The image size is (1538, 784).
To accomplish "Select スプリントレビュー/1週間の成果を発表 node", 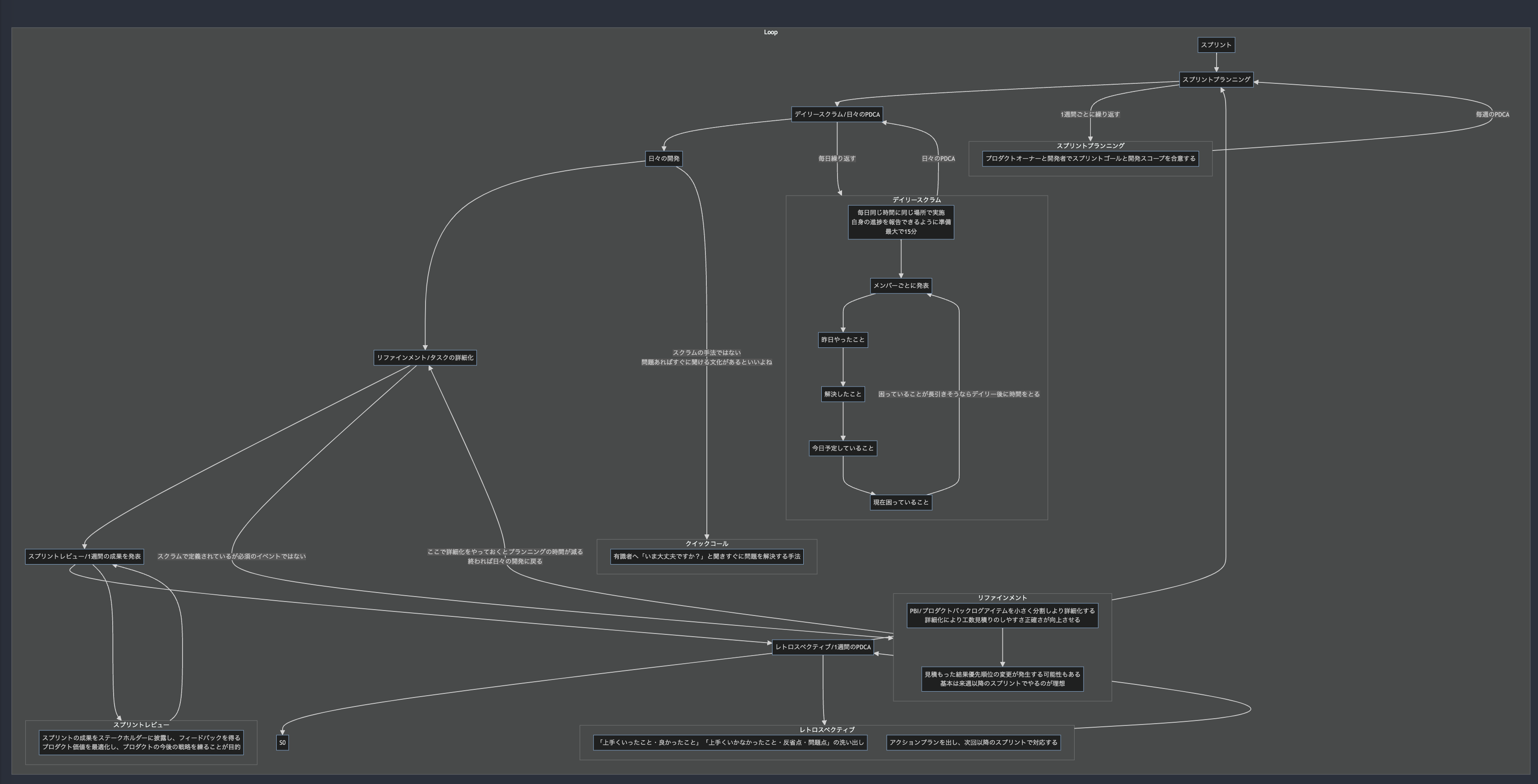I will [x=84, y=556].
